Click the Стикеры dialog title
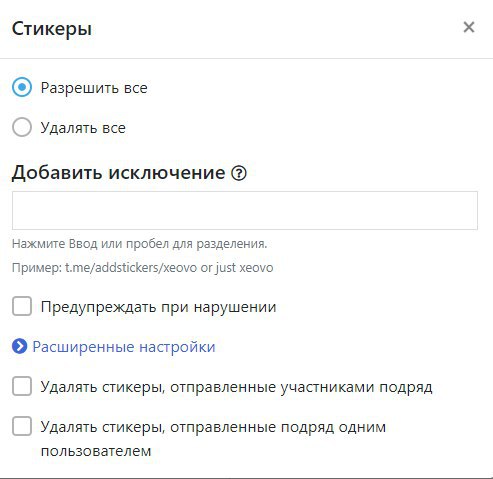This screenshot has height=479, width=493. (52, 29)
